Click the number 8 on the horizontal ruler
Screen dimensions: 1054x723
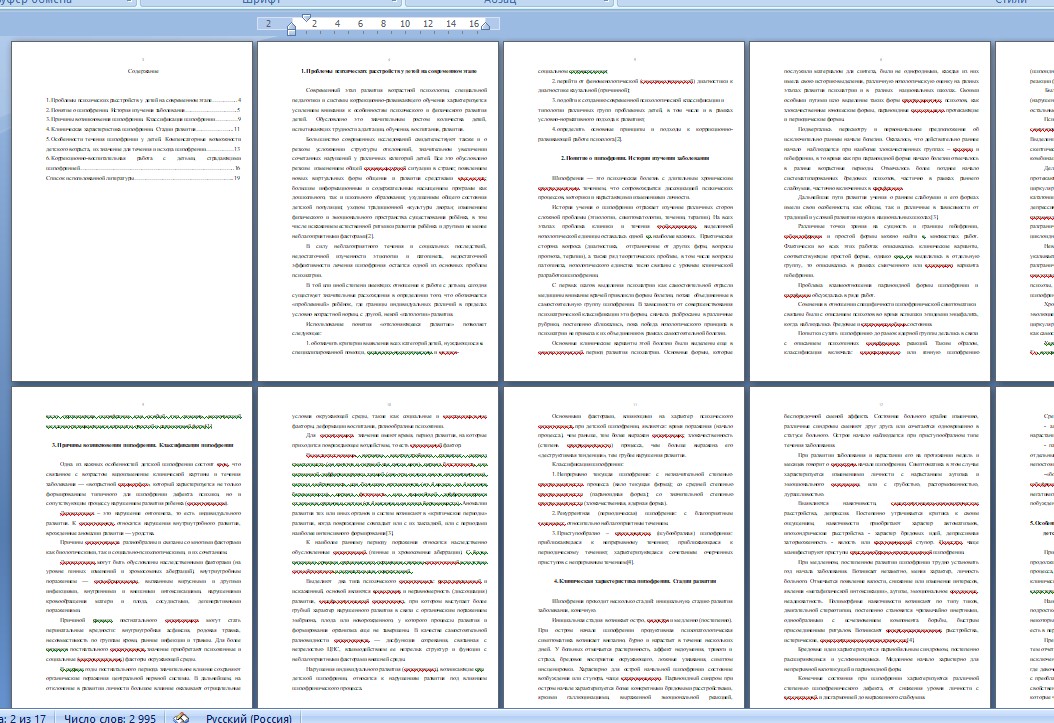pos(383,22)
